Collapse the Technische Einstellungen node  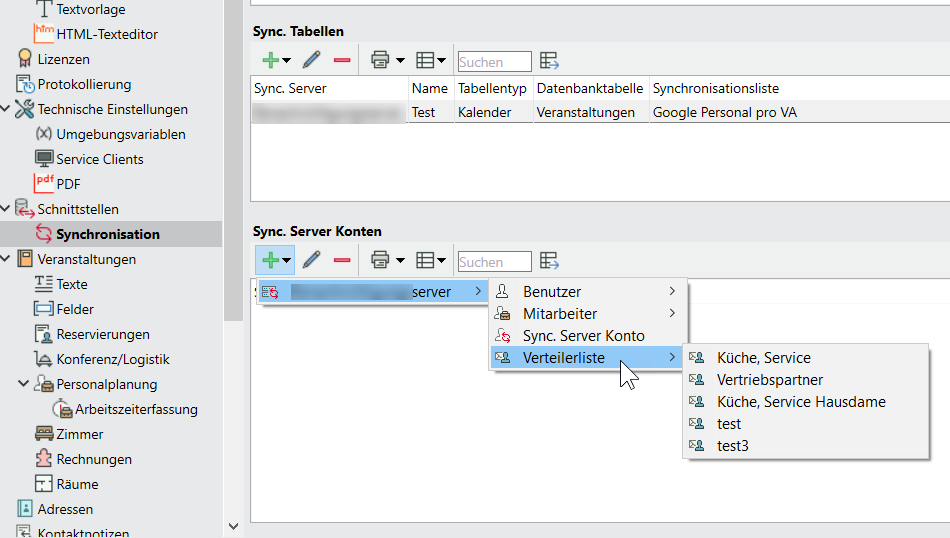pyautogui.click(x=6, y=109)
